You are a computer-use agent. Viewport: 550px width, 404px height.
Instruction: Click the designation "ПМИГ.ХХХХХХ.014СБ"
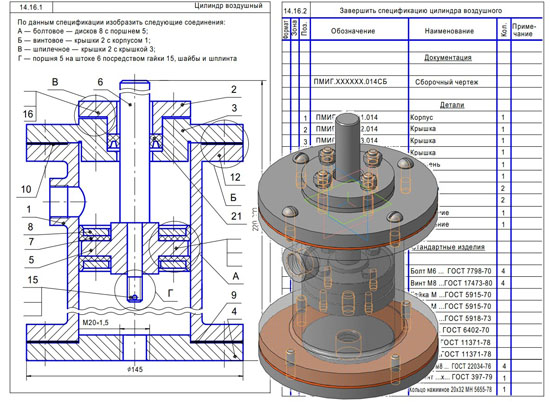pos(350,82)
